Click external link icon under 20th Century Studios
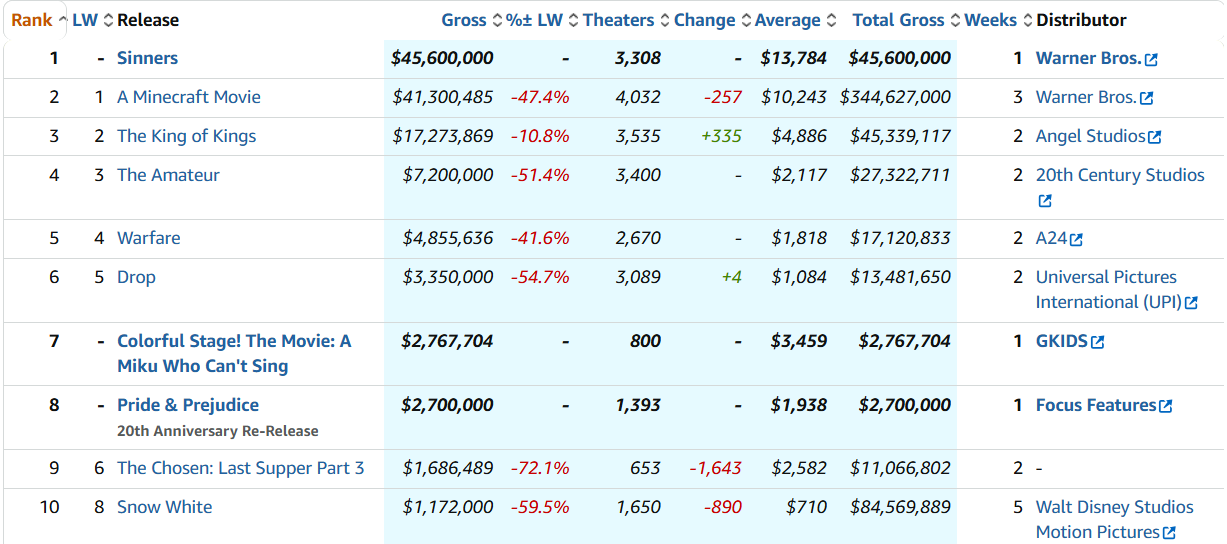1227x544 pixels. coord(1045,201)
